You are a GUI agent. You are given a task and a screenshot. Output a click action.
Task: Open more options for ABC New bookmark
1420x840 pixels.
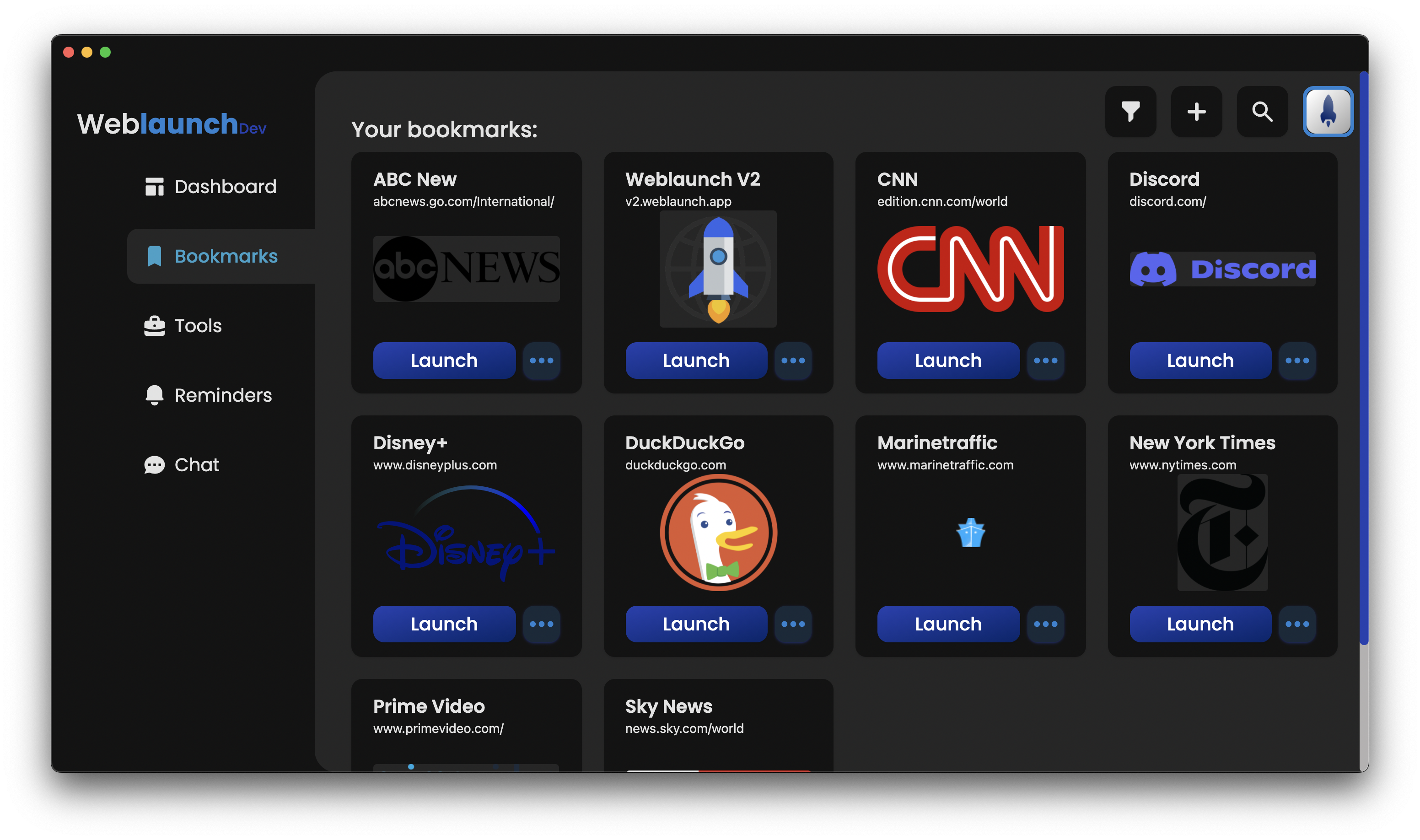542,361
